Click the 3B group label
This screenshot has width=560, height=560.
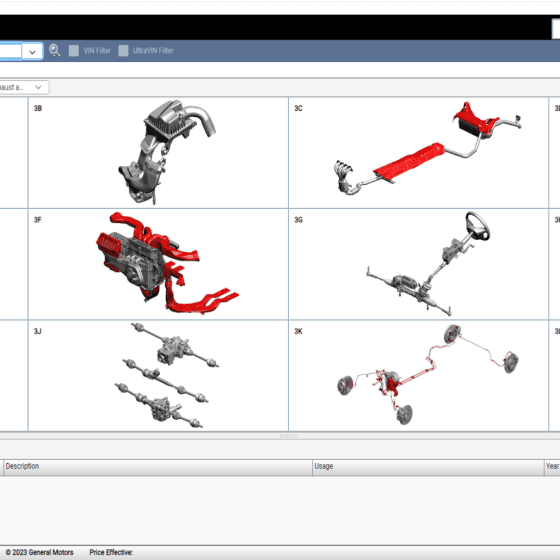click(38, 108)
